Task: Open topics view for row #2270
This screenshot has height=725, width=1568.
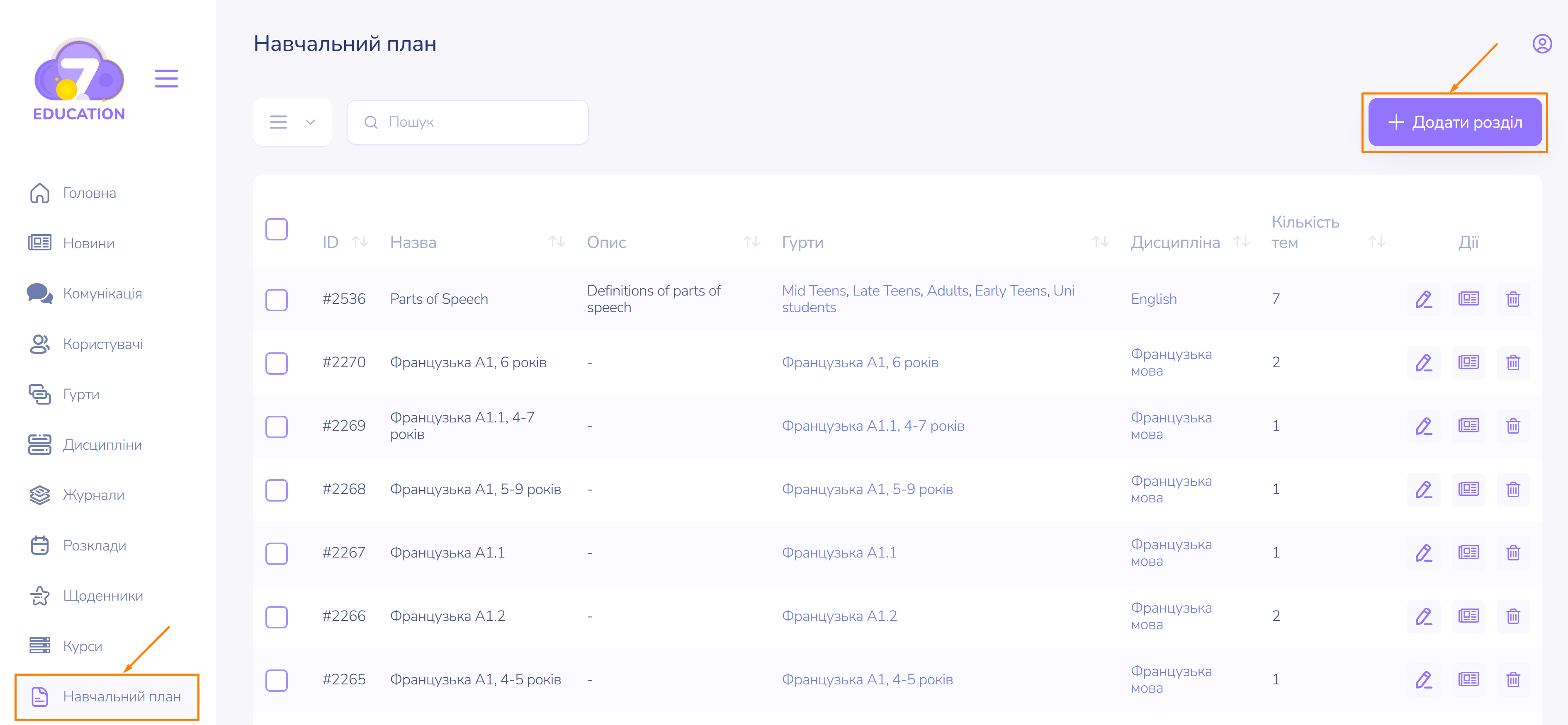Action: (1468, 362)
